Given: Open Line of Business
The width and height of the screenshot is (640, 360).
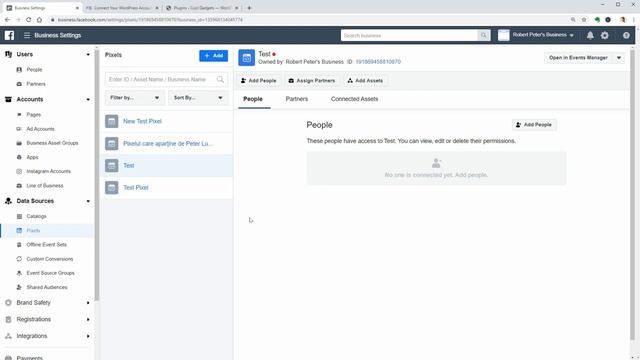Looking at the screenshot, I should [45, 186].
